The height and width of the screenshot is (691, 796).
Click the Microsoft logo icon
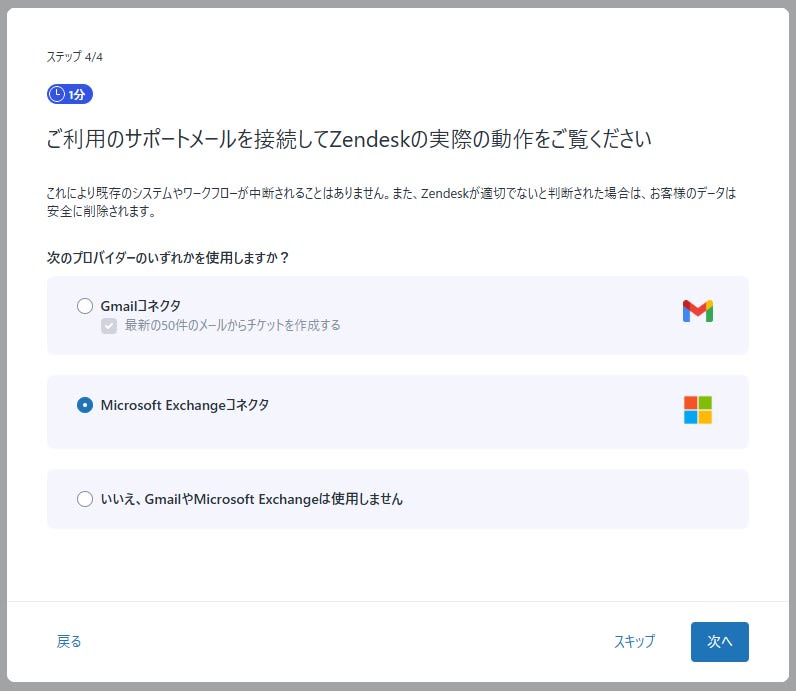pyautogui.click(x=698, y=410)
